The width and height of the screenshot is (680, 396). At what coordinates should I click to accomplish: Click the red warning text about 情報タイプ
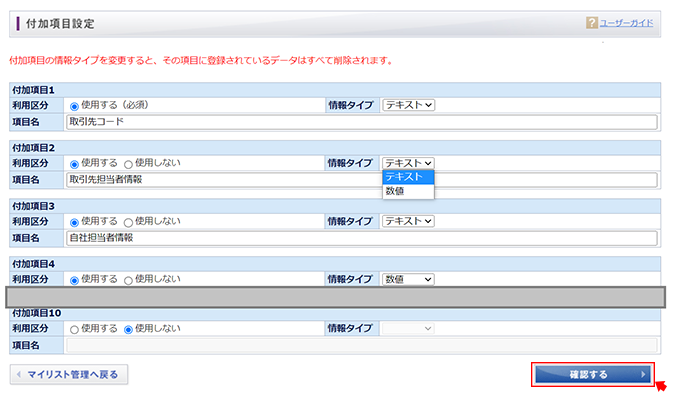click(201, 61)
